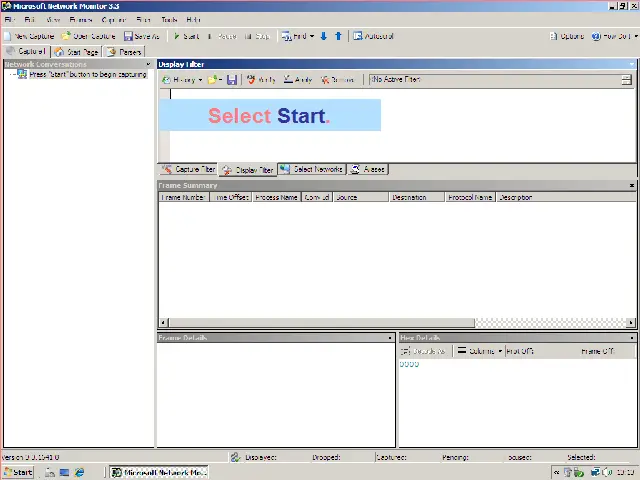Open the File menu
Screen dimensions: 640x480
click(x=10, y=20)
